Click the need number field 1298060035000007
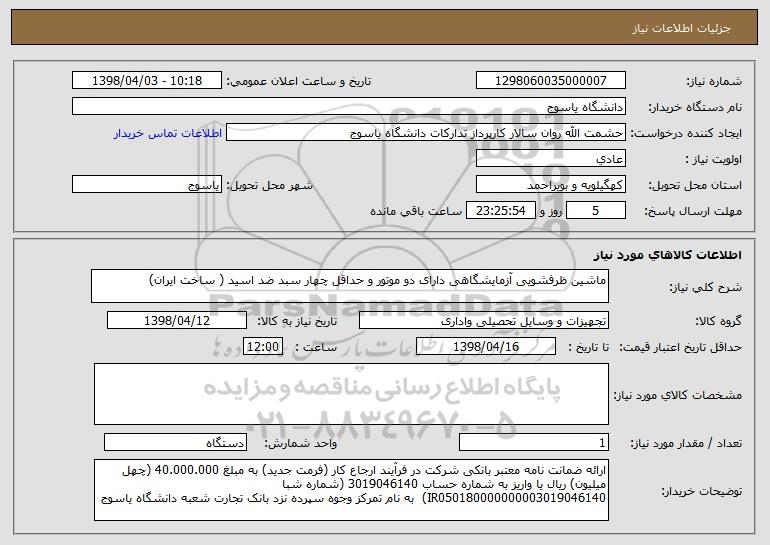770x545 pixels. tap(550, 81)
